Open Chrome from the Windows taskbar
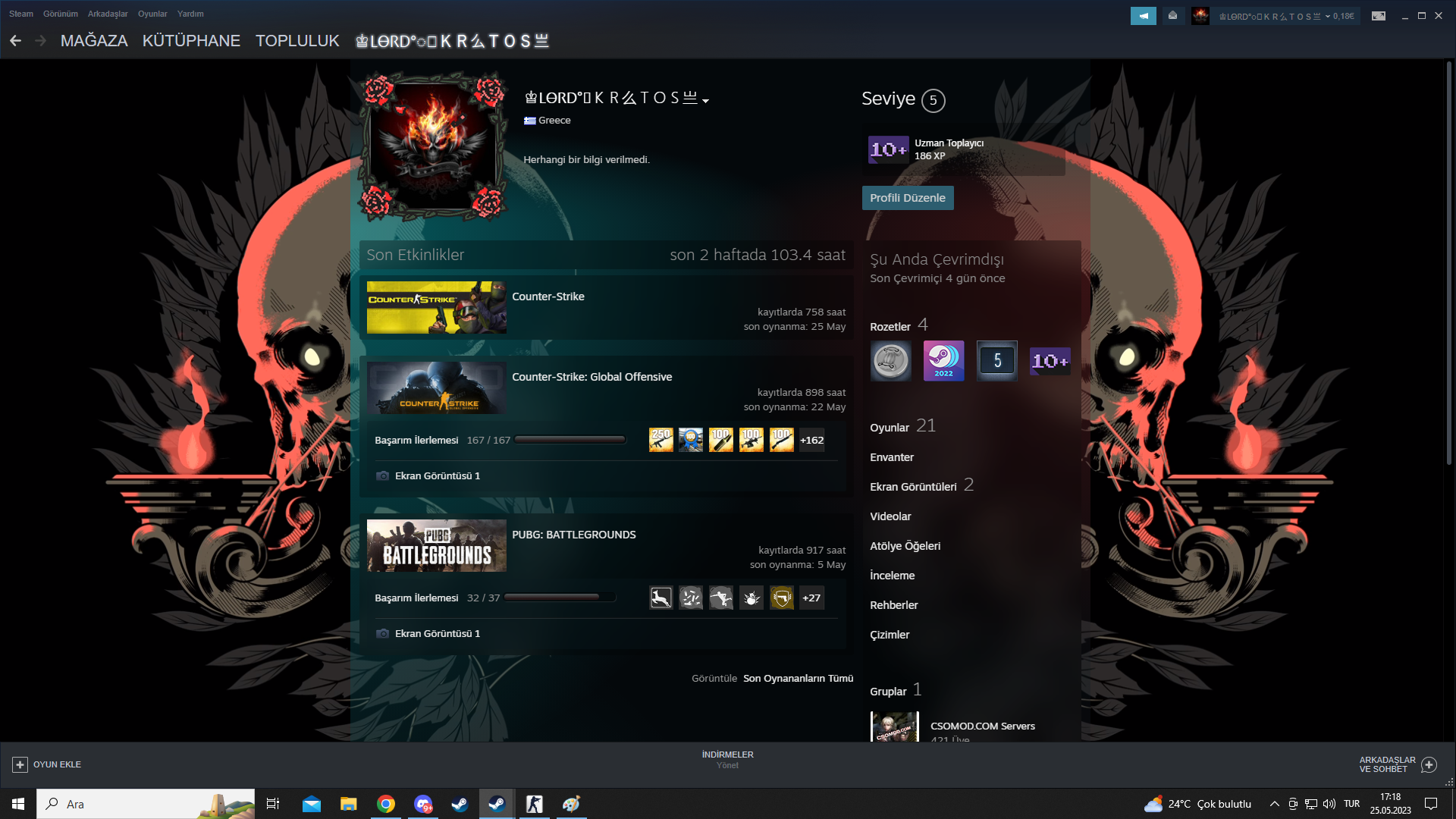The height and width of the screenshot is (819, 1456). [386, 804]
